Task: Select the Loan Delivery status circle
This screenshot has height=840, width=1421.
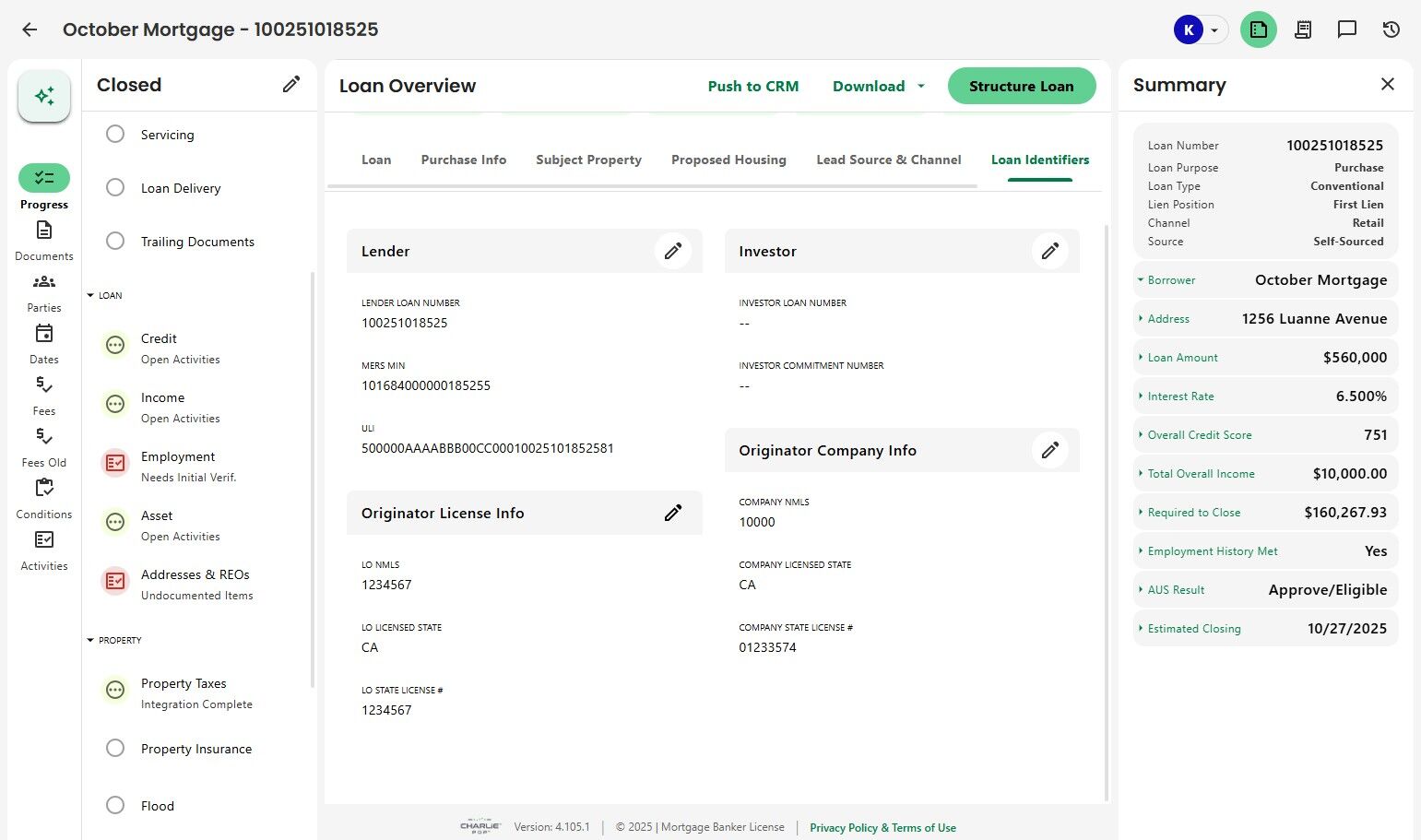Action: pyautogui.click(x=115, y=188)
